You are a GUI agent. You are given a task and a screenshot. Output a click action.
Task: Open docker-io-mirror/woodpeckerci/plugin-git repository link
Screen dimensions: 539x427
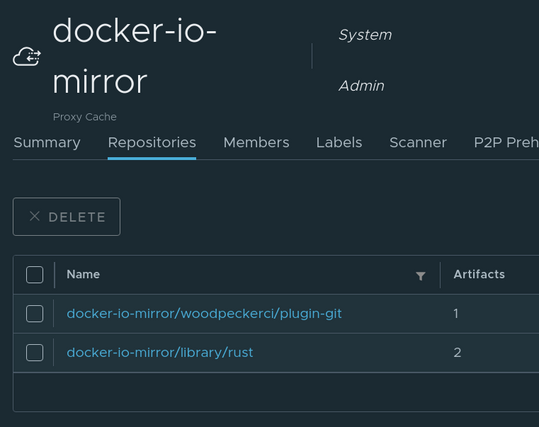(x=204, y=314)
